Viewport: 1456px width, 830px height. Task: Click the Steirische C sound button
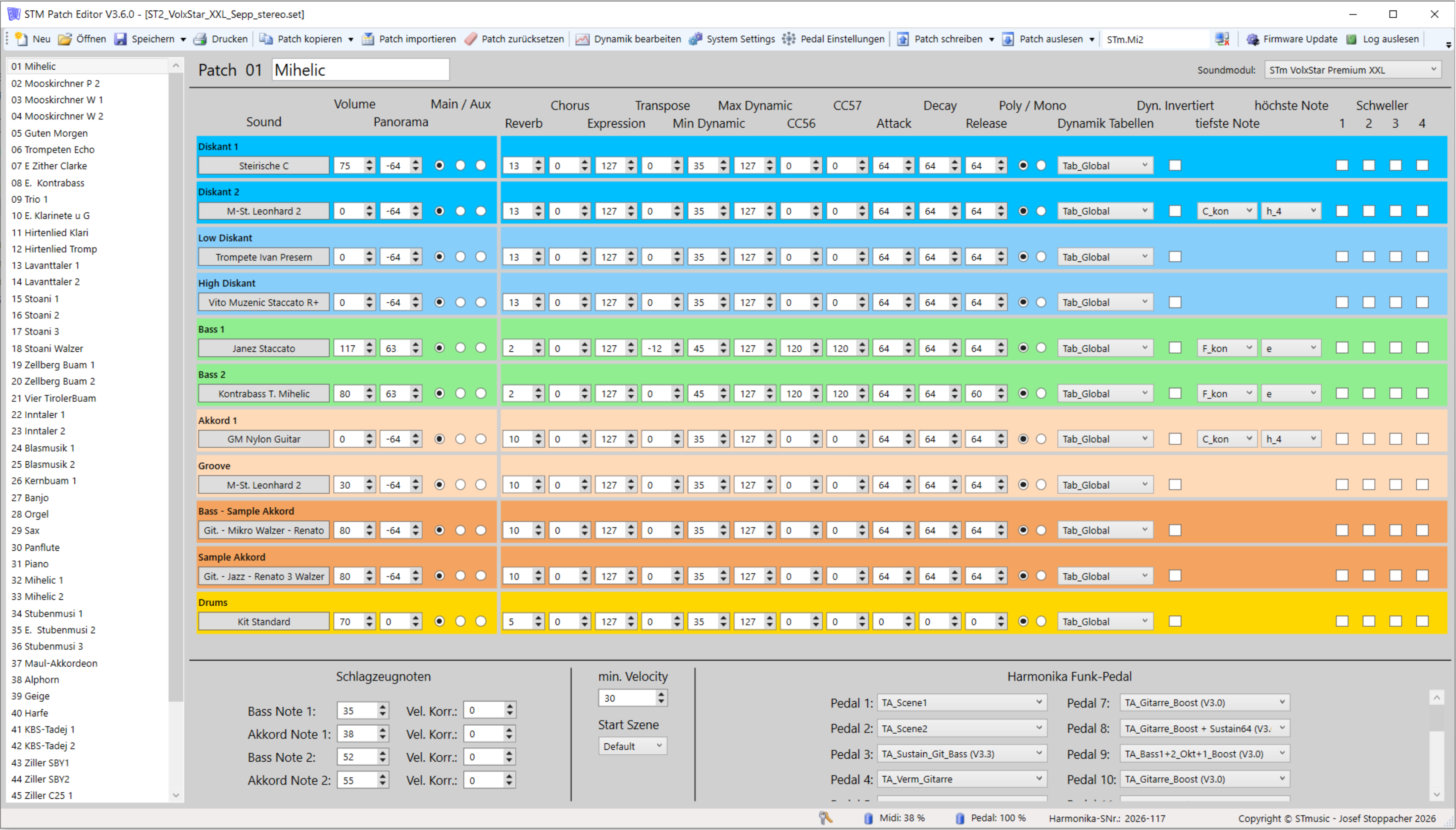263,165
